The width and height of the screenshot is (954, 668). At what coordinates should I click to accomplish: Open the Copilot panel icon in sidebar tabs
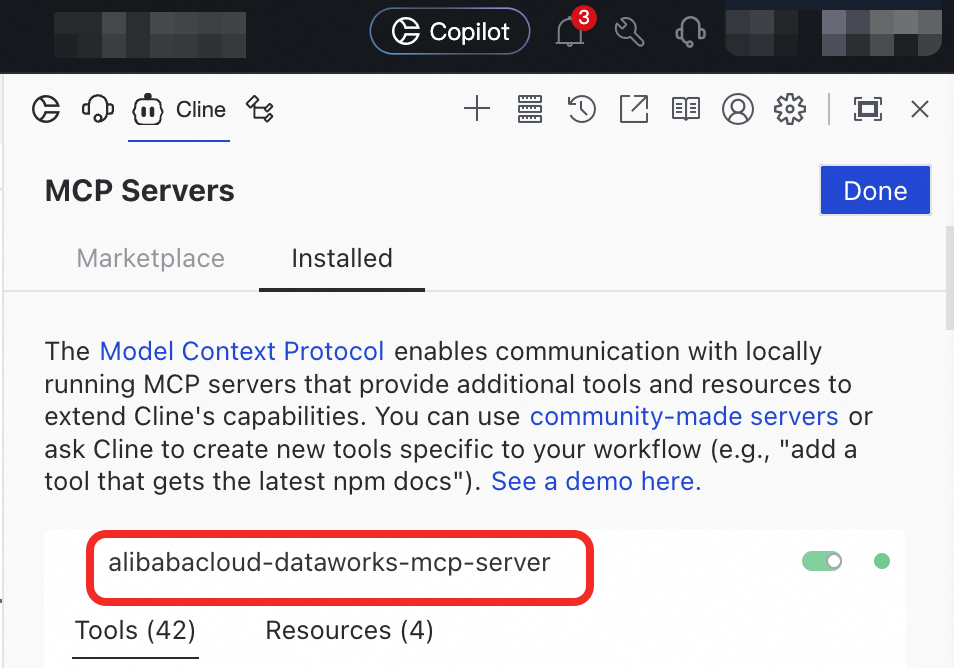coord(46,110)
